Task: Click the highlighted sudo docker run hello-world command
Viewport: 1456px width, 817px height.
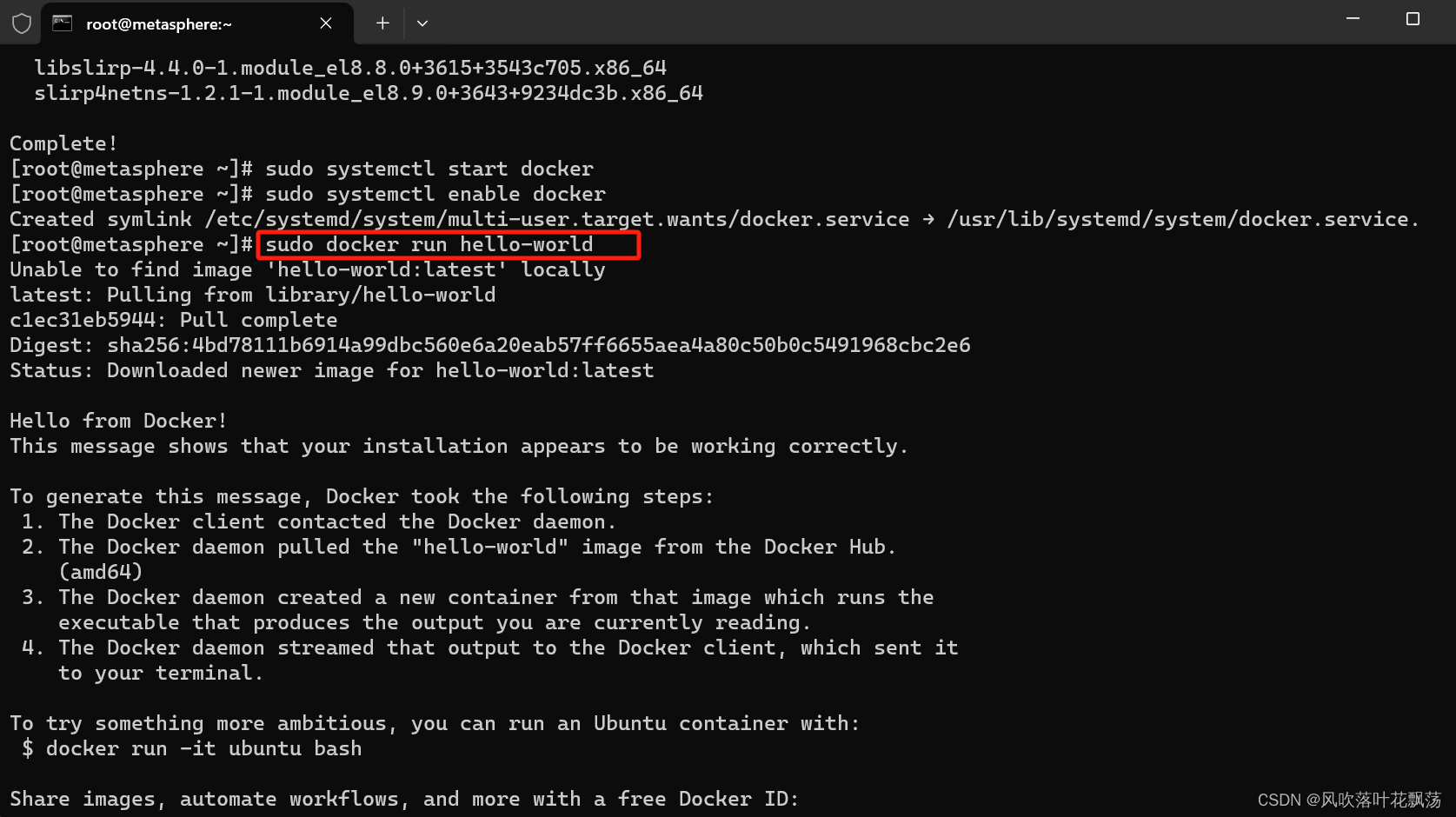Action: pos(429,245)
